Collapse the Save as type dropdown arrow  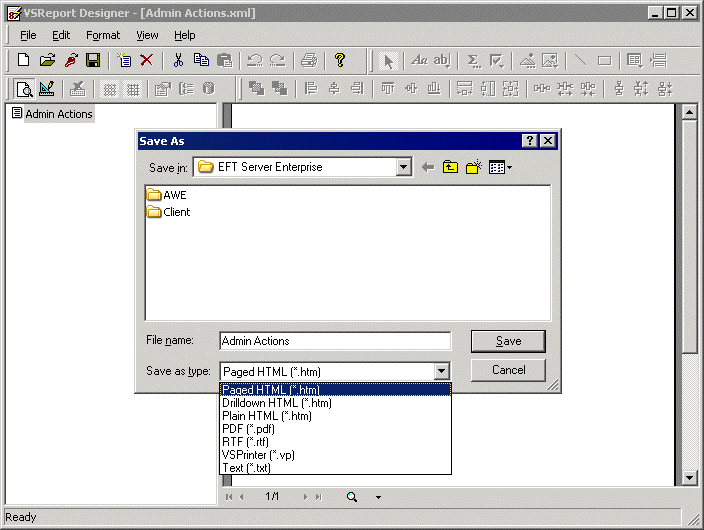coord(442,371)
